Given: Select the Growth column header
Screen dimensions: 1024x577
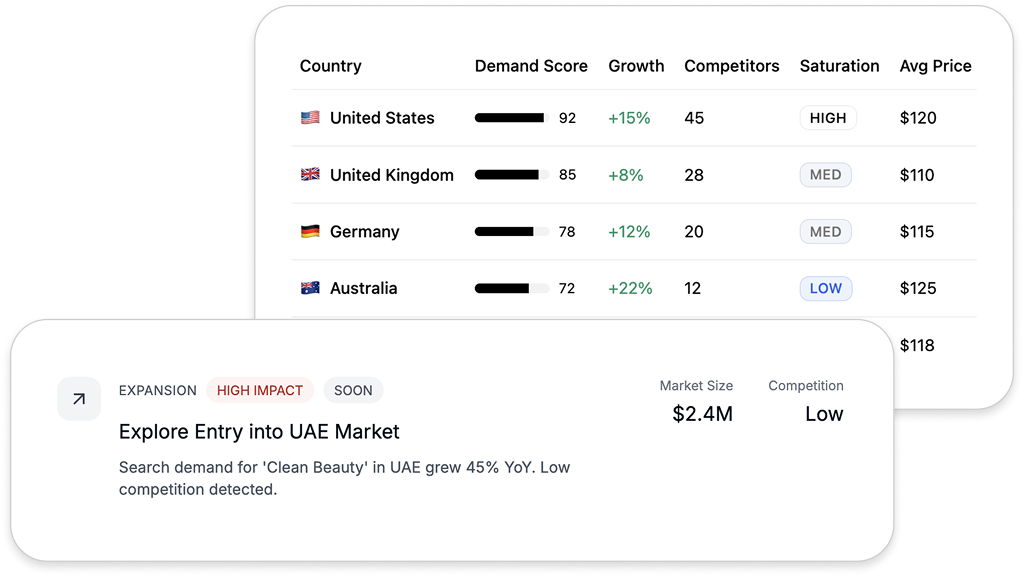Looking at the screenshot, I should click(636, 66).
